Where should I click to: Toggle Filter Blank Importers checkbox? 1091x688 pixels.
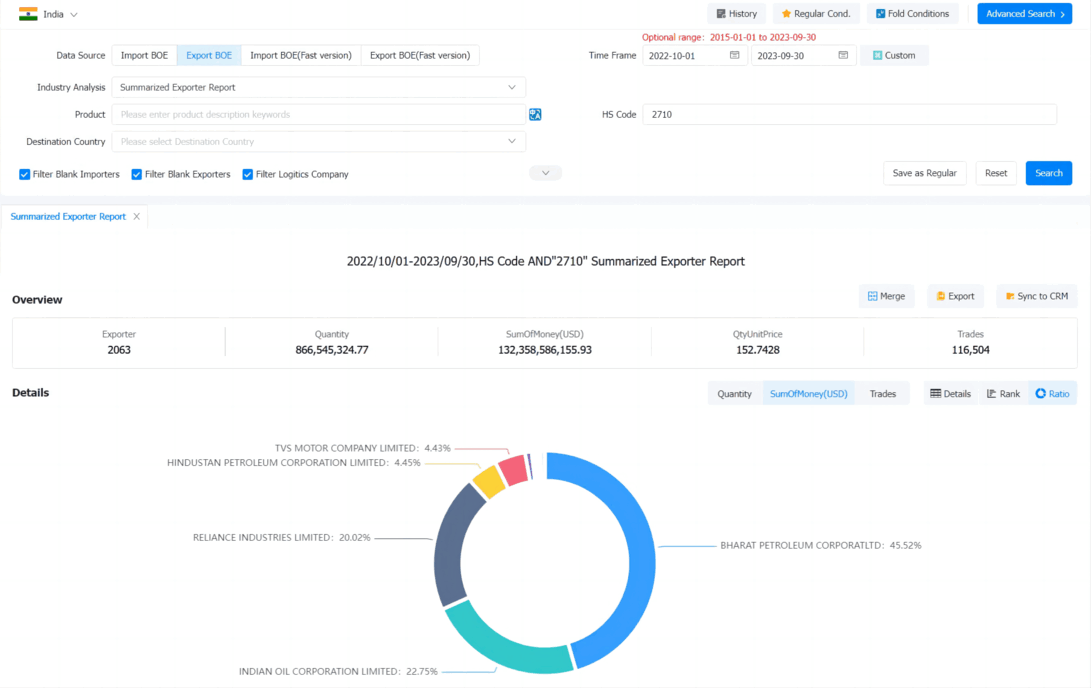(24, 174)
